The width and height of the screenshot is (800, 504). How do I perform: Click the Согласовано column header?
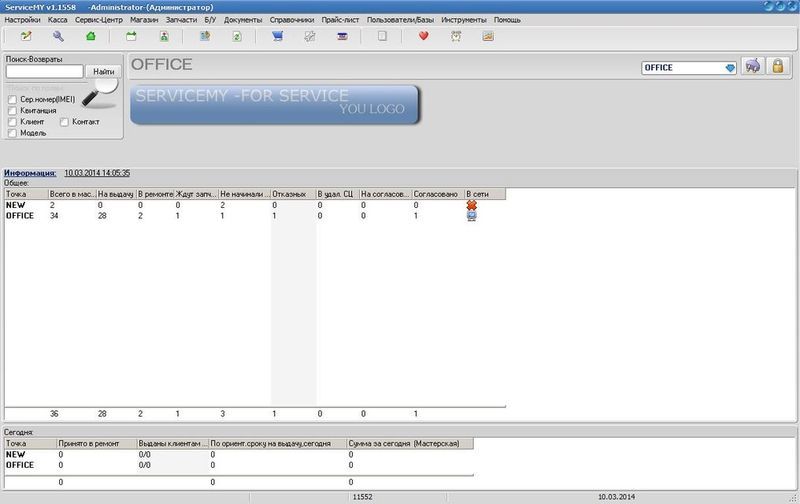438,194
